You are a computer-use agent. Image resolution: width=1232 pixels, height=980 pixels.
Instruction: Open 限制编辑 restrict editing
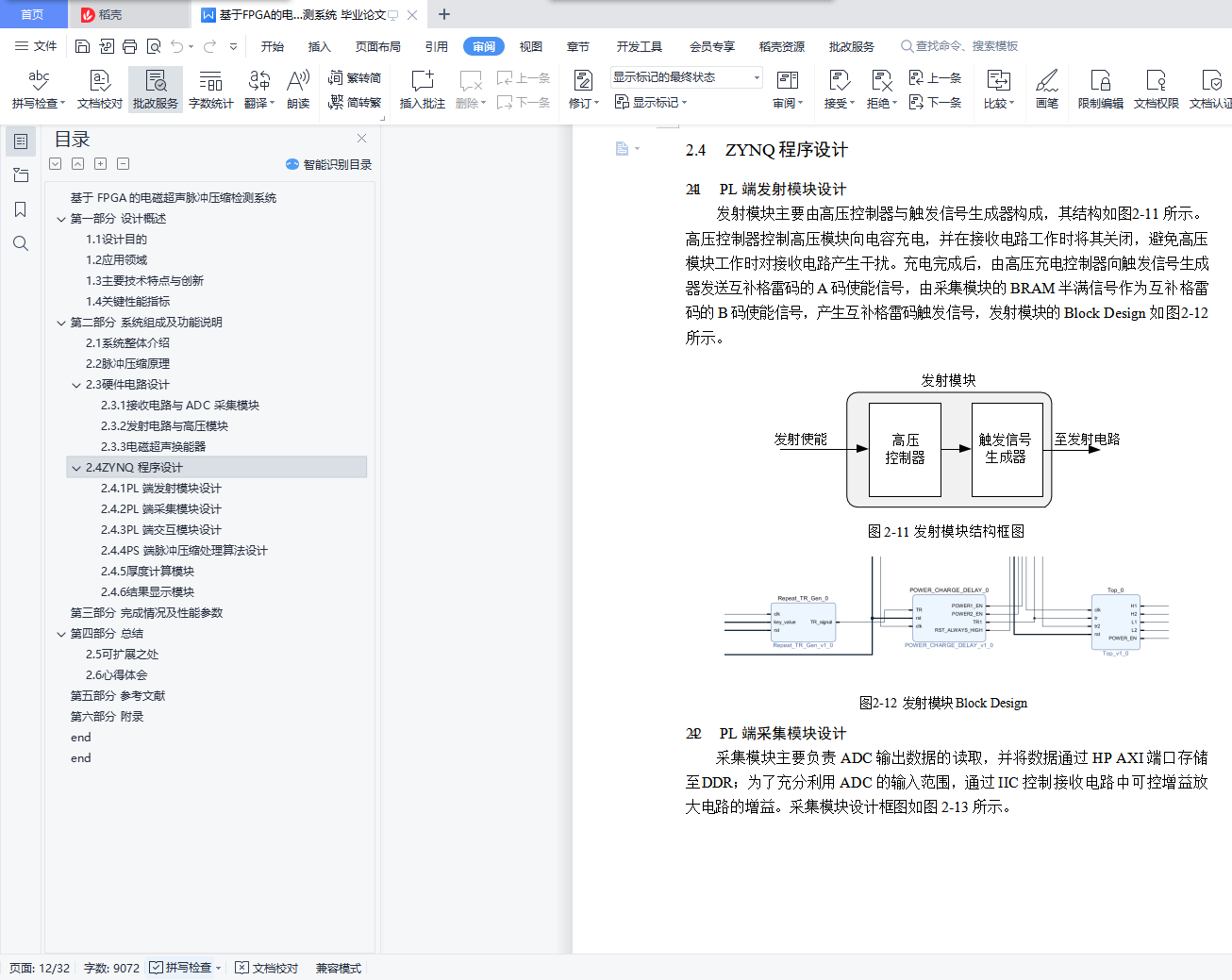tap(1101, 90)
